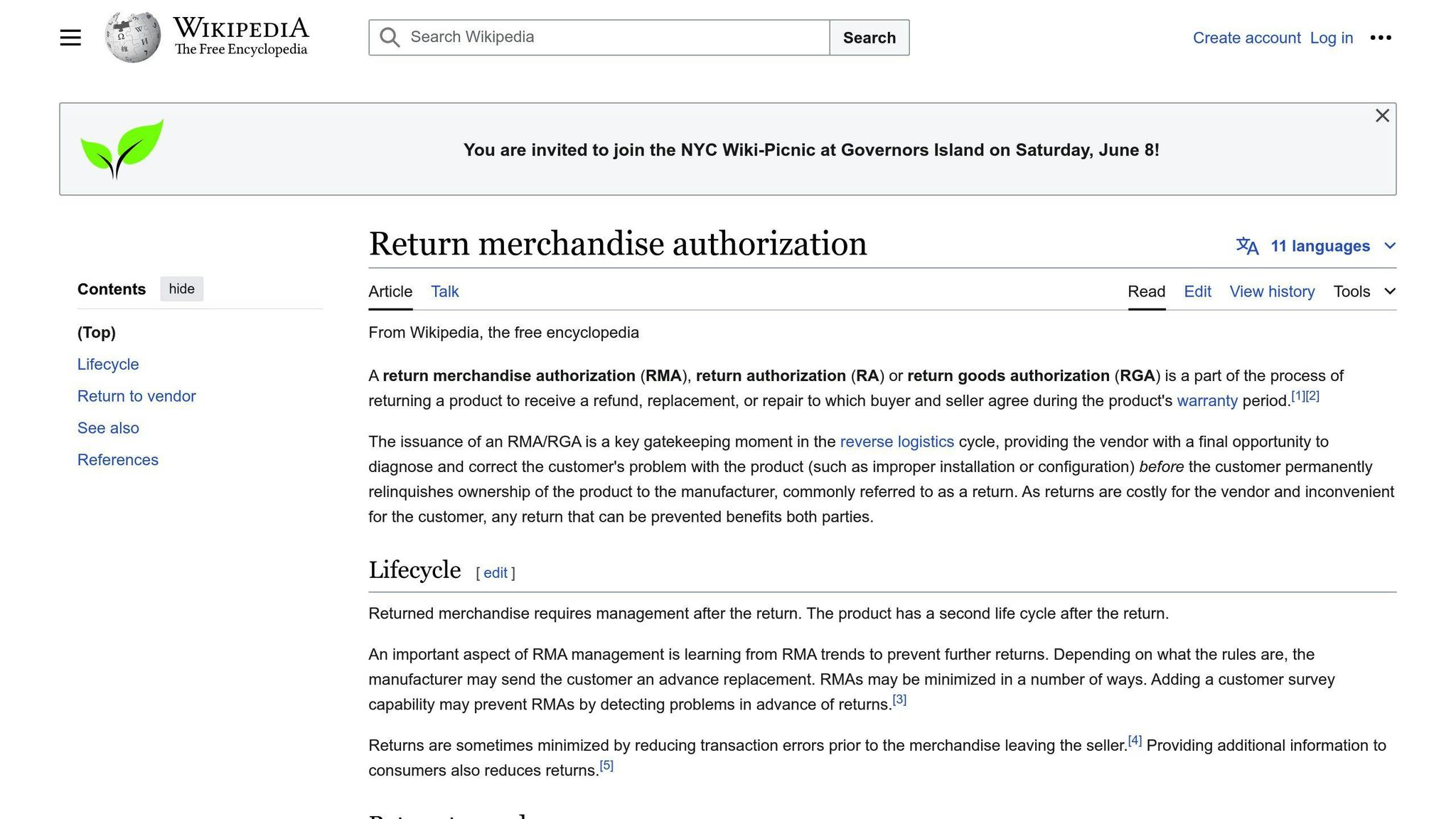Dismiss the Wiki-Picnic banner
Viewport: 1456px width, 819px height.
click(x=1381, y=116)
